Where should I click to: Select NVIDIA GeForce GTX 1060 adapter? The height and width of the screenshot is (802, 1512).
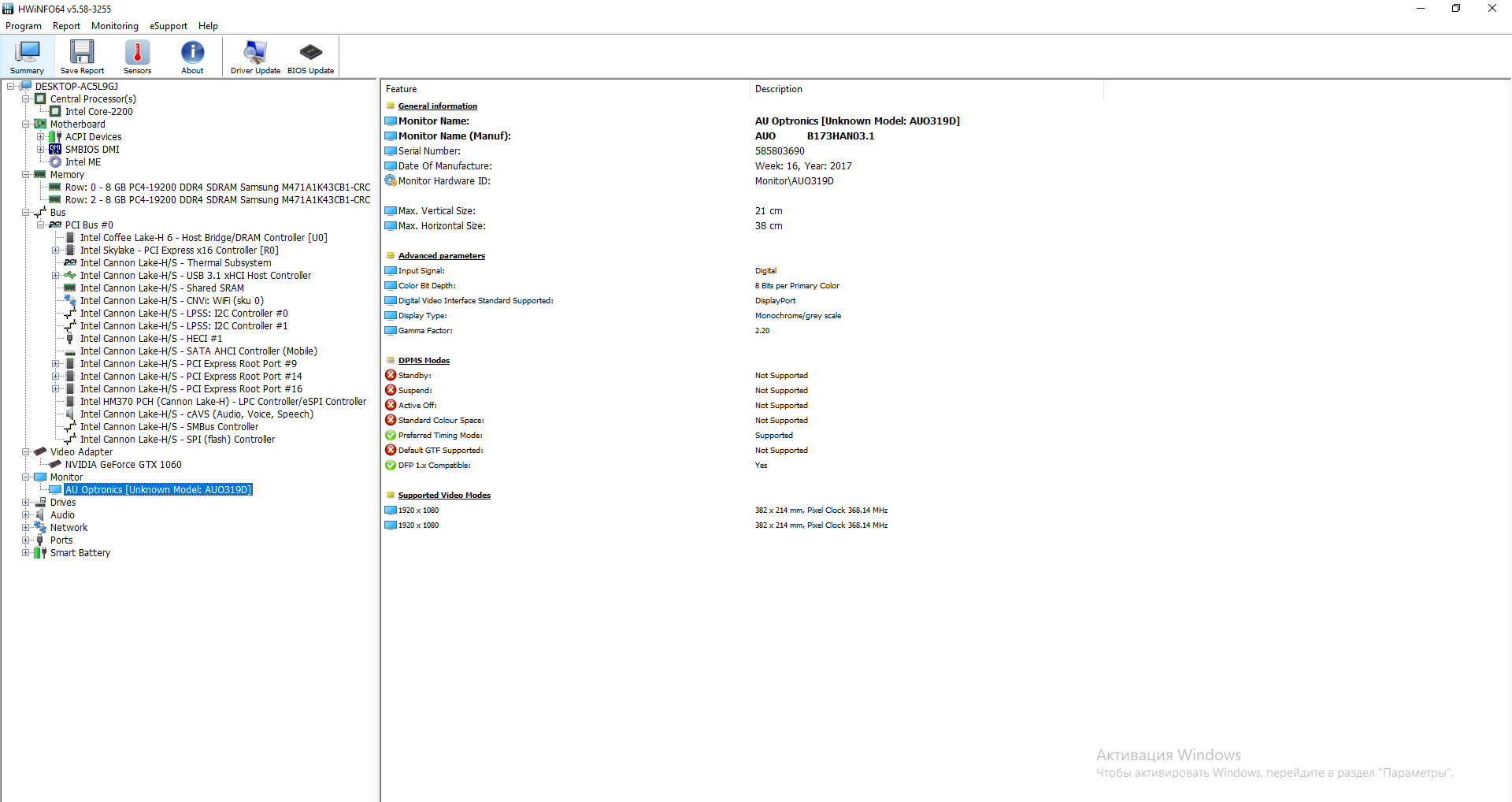pos(123,465)
